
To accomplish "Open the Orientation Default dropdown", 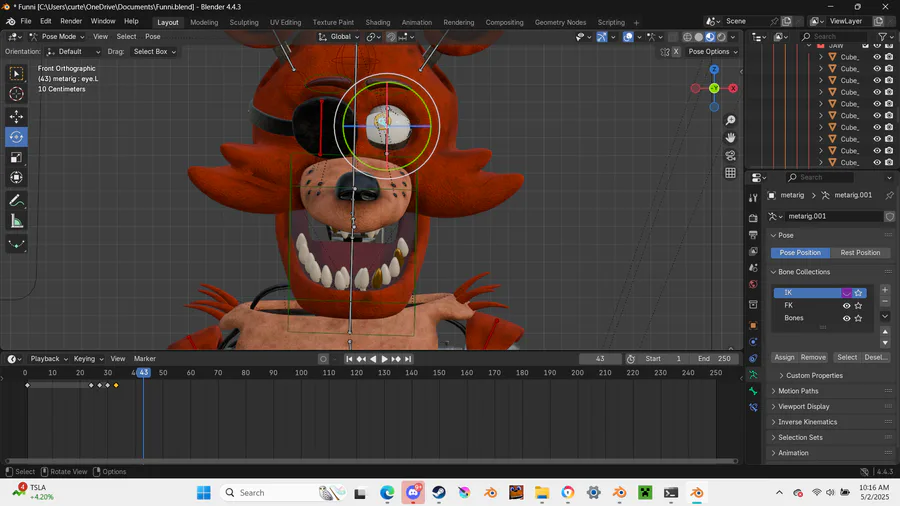I will point(73,52).
